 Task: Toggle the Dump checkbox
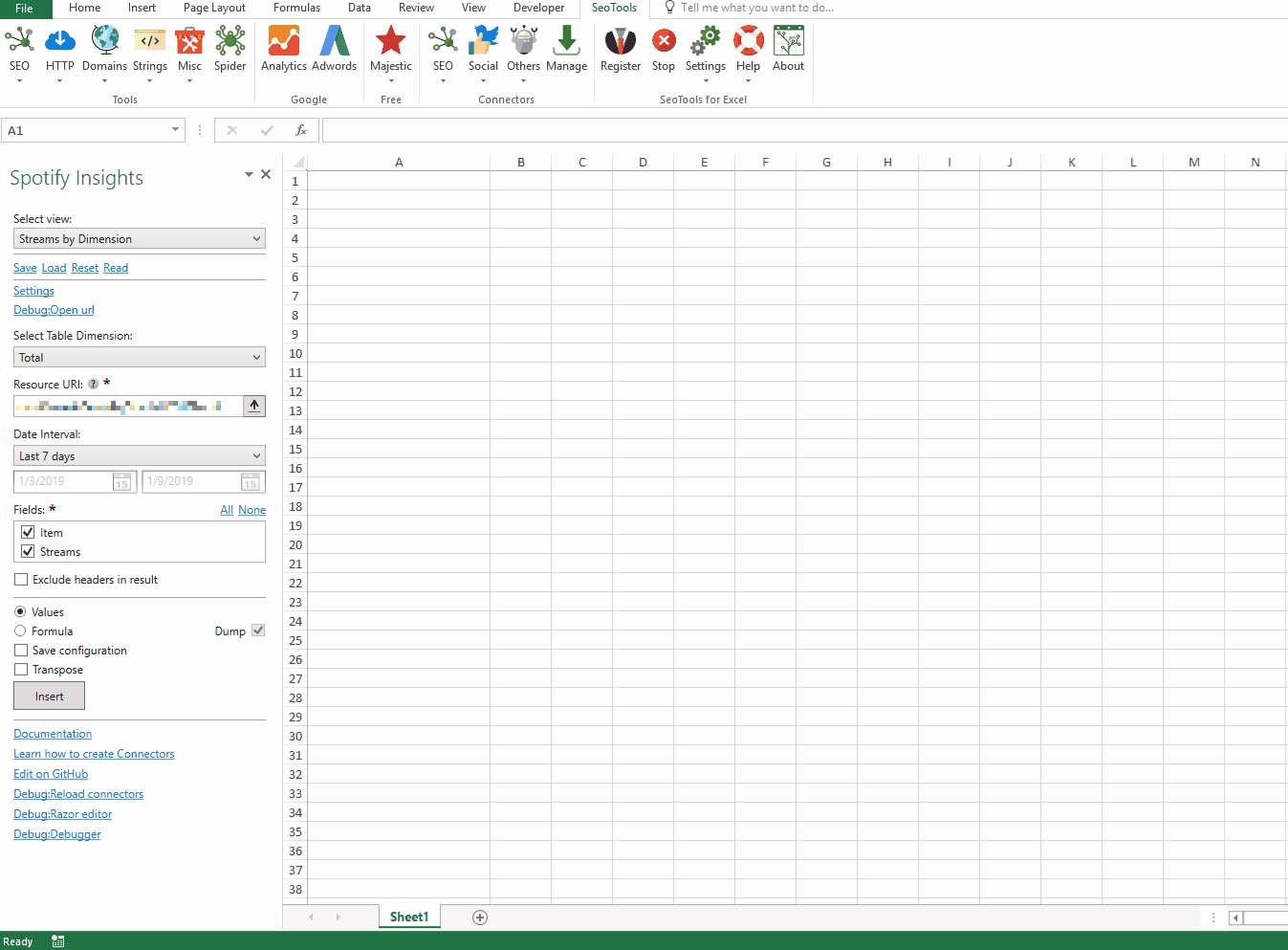click(258, 630)
